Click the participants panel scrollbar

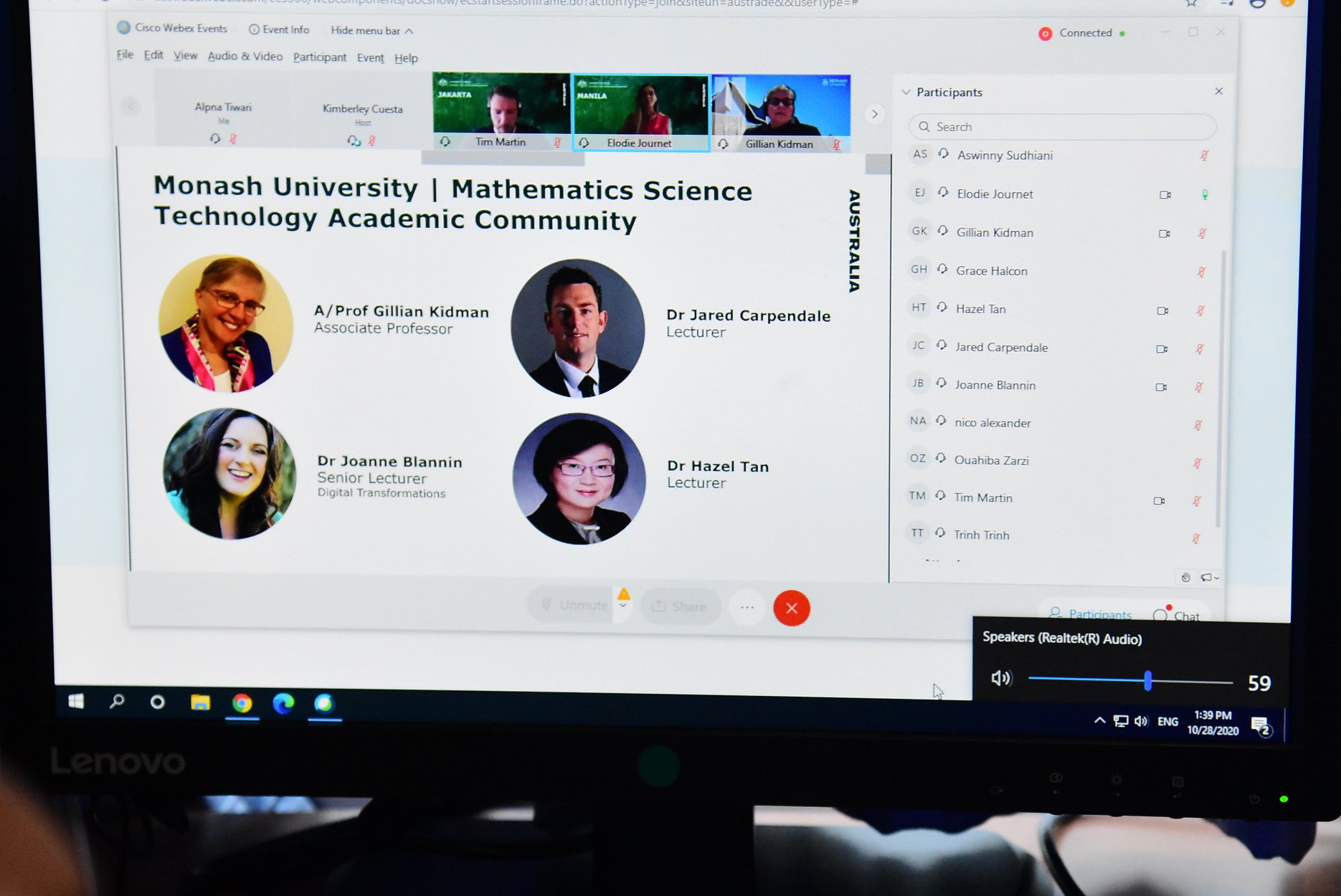pyautogui.click(x=1220, y=389)
